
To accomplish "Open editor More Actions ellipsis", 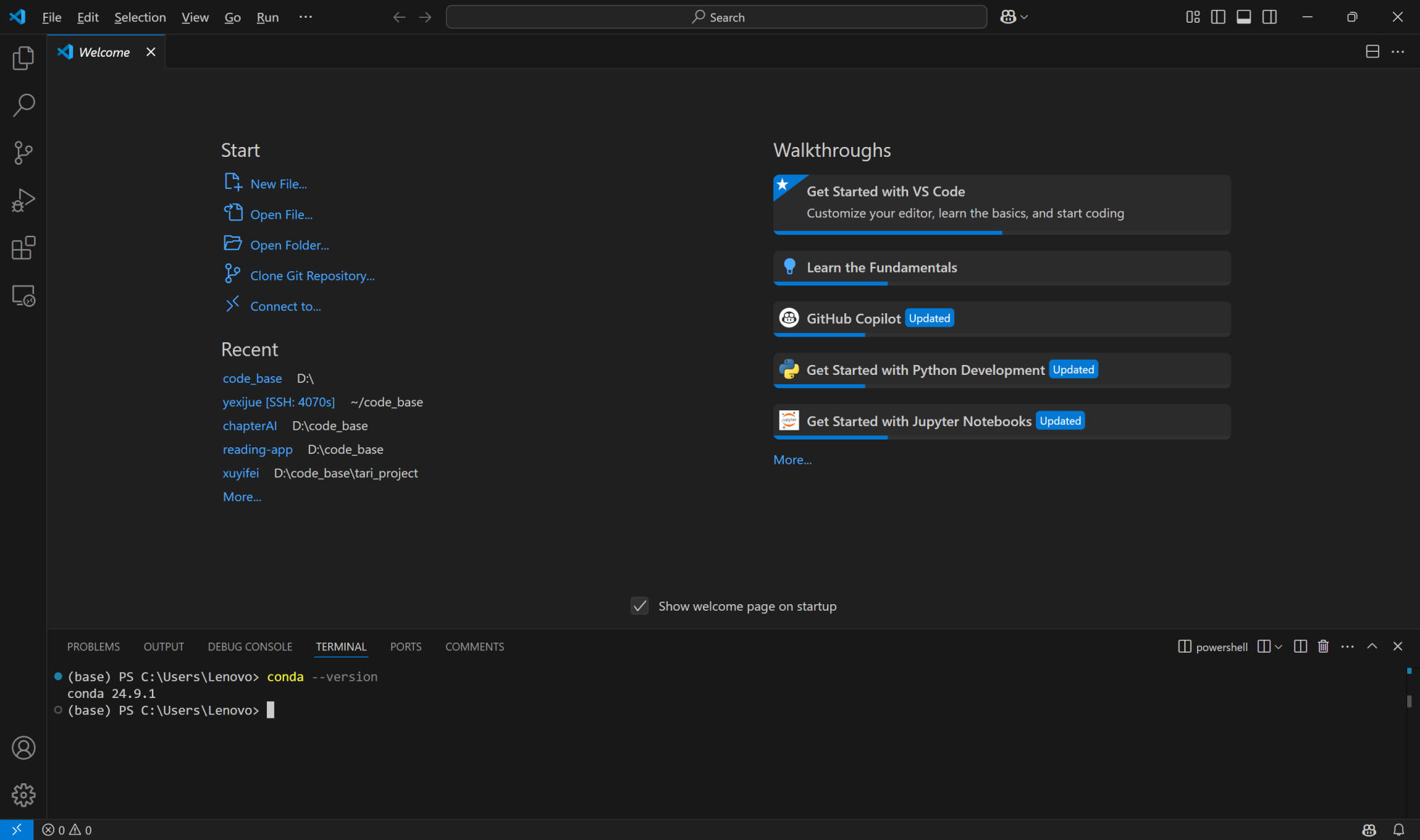I will tap(1397, 52).
